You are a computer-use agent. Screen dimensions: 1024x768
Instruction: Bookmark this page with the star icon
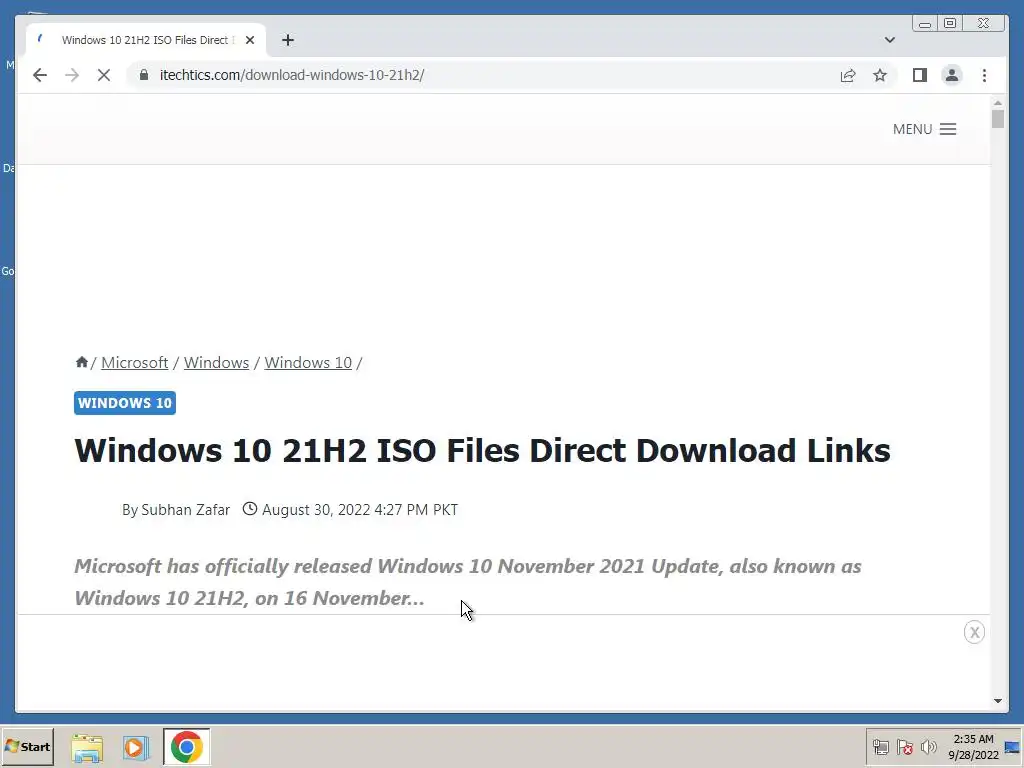tap(880, 75)
